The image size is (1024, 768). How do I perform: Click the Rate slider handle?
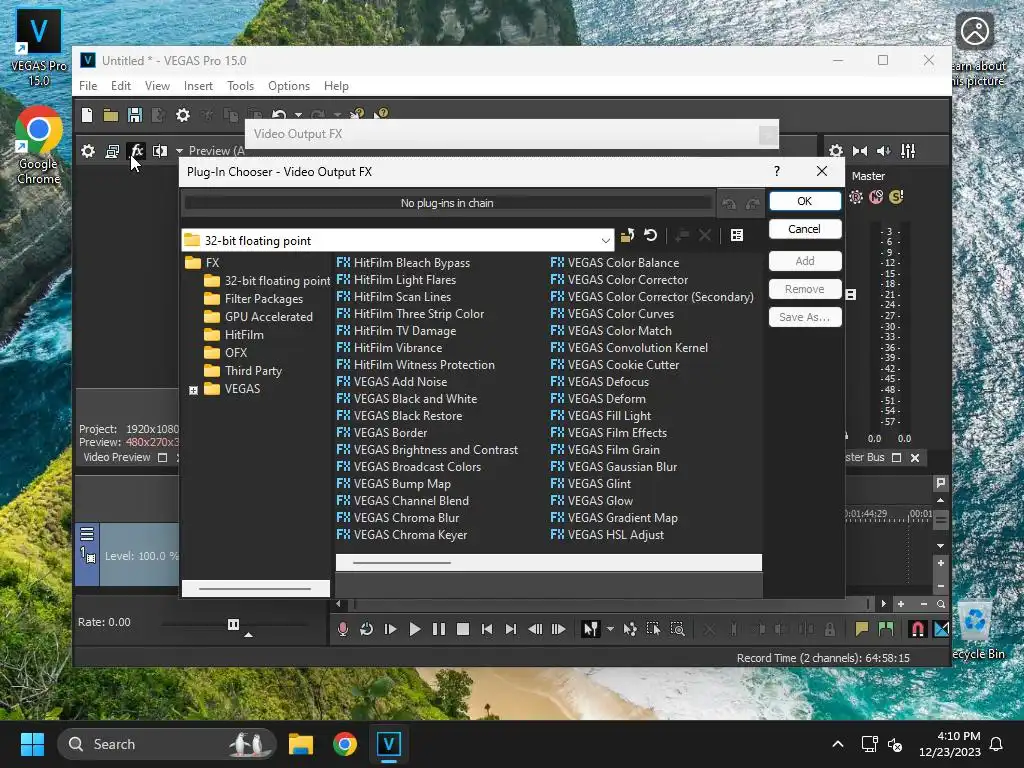(233, 624)
